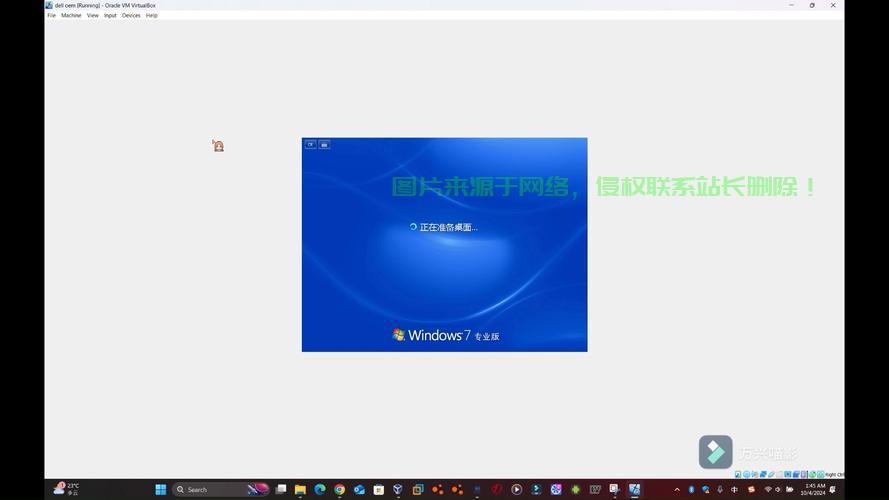This screenshot has height=500, width=889.
Task: Click the Bluetooth tray icon
Action: [691, 489]
